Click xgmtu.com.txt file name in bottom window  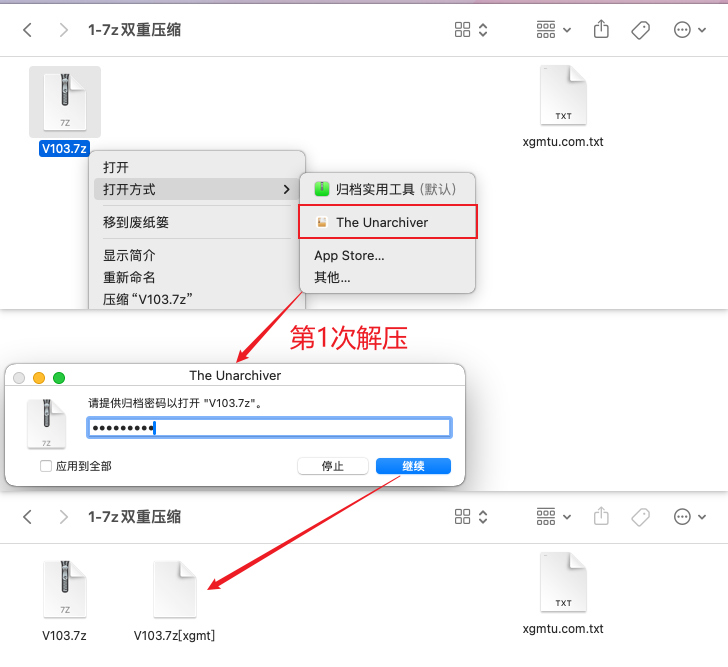(x=563, y=628)
